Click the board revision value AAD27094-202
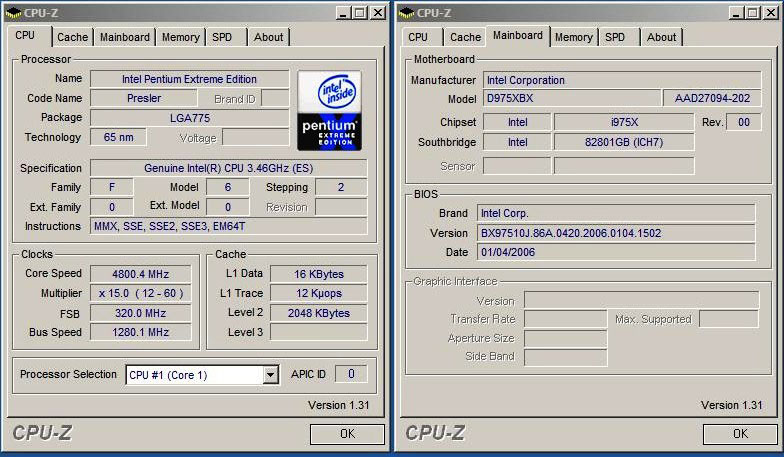 click(x=712, y=98)
